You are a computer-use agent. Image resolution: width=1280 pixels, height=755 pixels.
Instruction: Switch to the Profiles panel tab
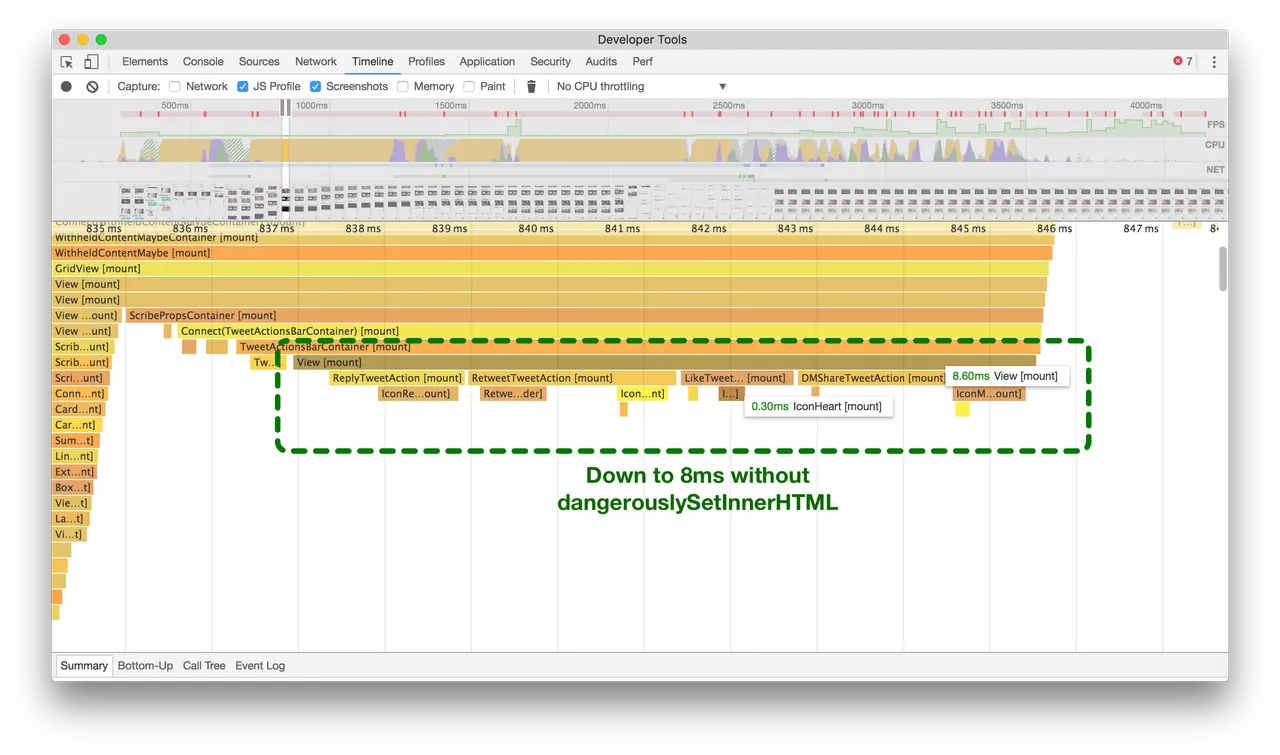point(426,61)
